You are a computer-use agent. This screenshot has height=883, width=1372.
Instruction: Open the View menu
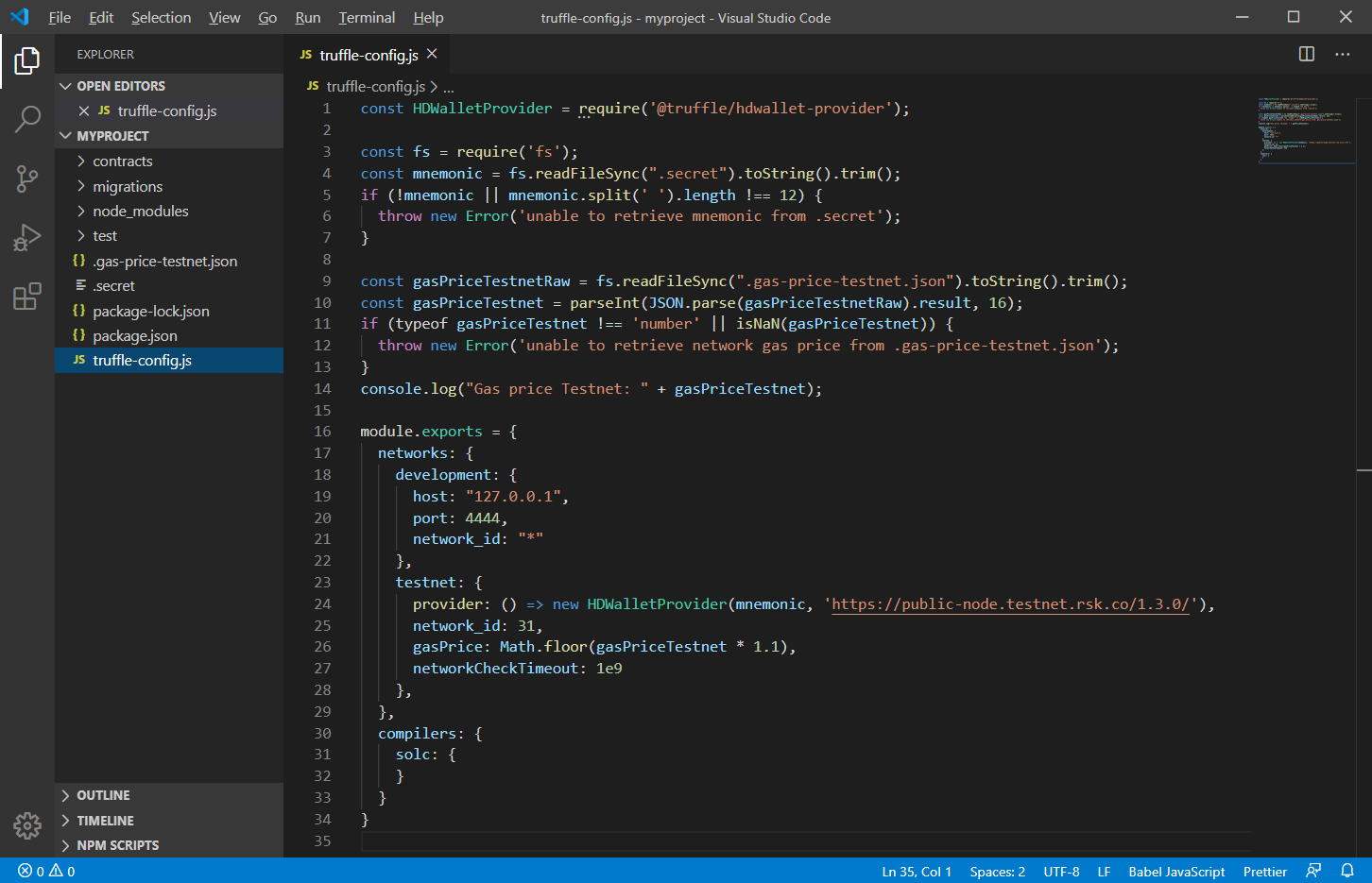click(x=224, y=17)
